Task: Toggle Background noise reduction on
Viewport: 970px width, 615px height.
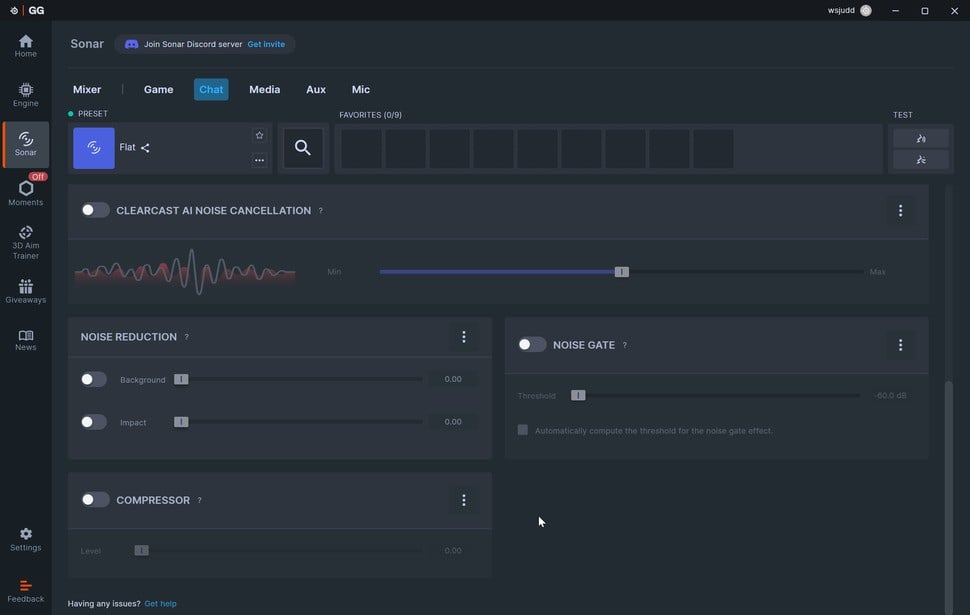Action: click(93, 379)
